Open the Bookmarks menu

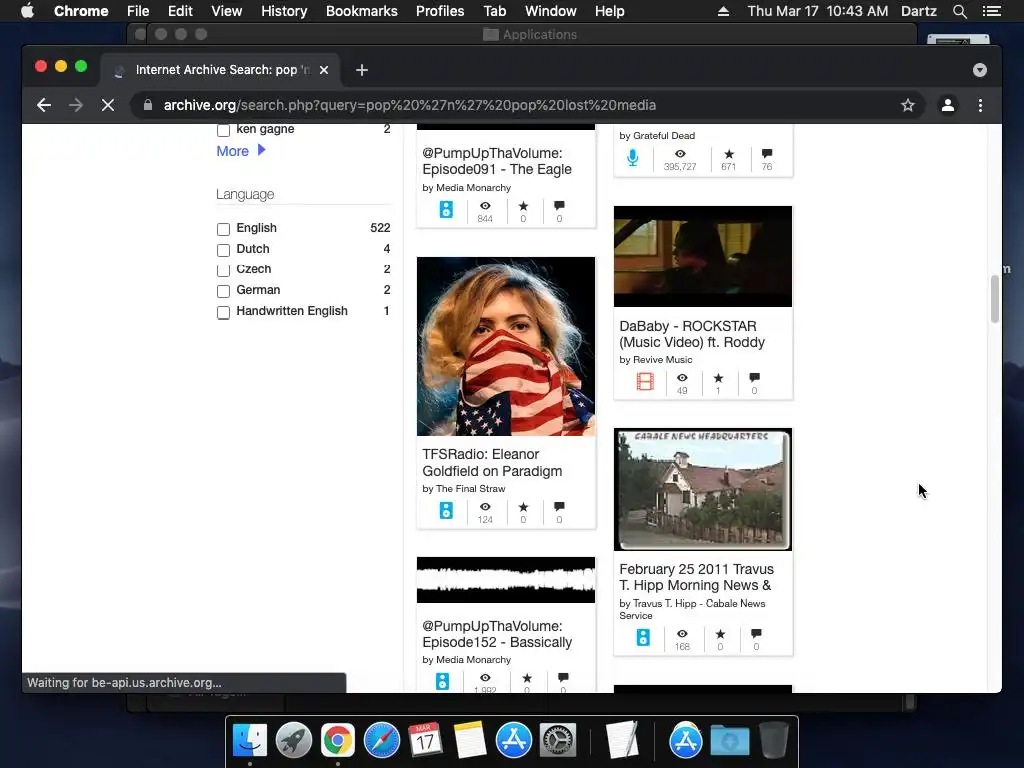click(x=362, y=11)
